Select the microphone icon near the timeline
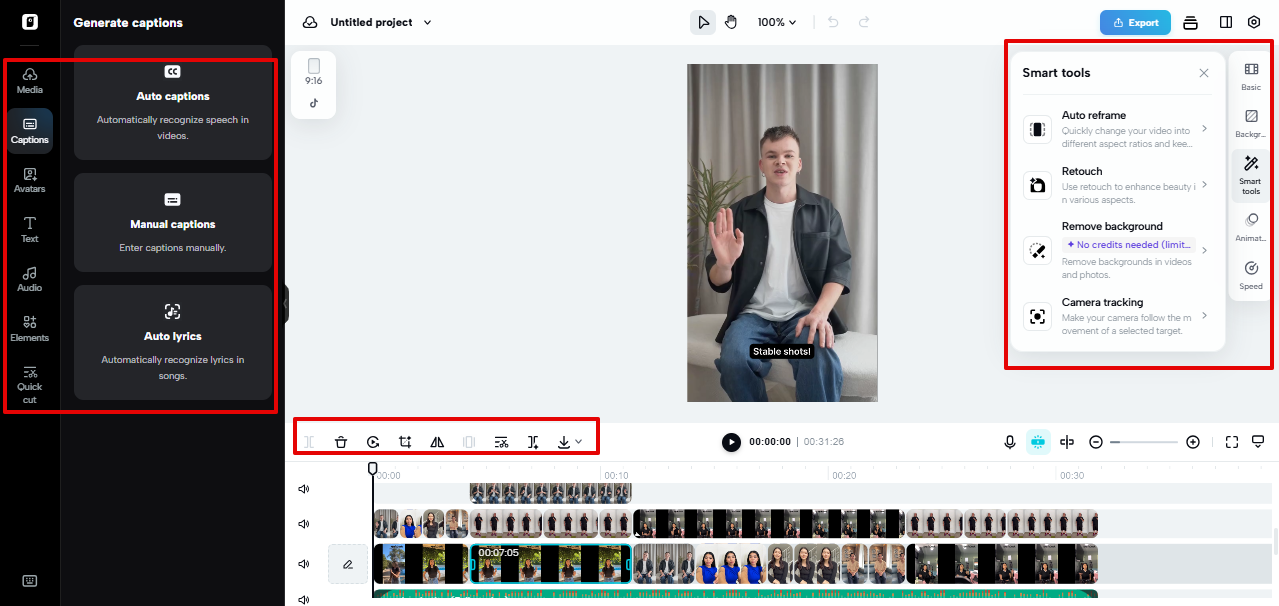The height and width of the screenshot is (606, 1279). pos(1009,441)
